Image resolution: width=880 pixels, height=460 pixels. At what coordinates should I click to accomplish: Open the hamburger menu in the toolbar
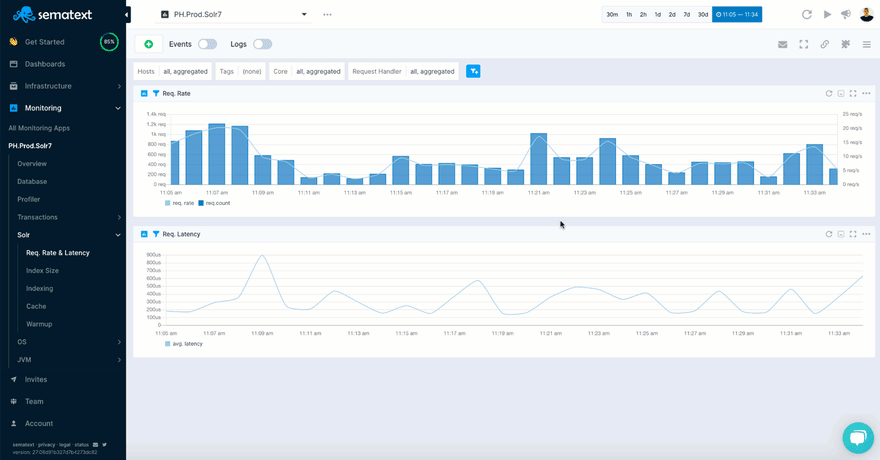pyautogui.click(x=867, y=44)
